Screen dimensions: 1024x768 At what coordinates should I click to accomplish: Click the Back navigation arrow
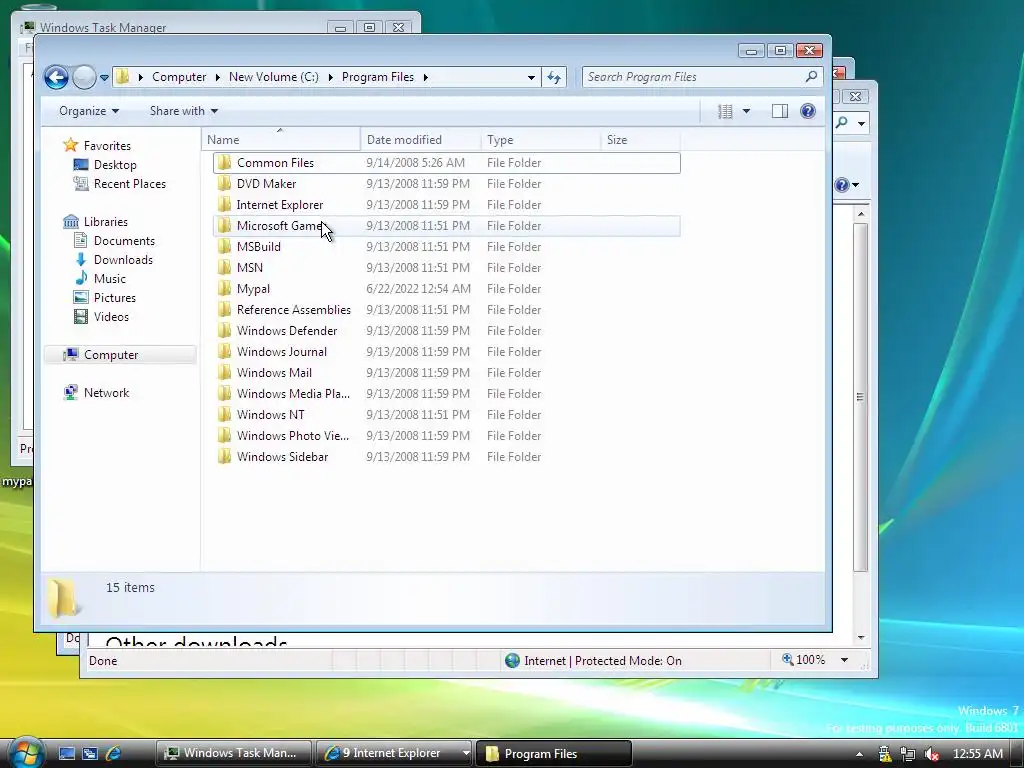56,77
